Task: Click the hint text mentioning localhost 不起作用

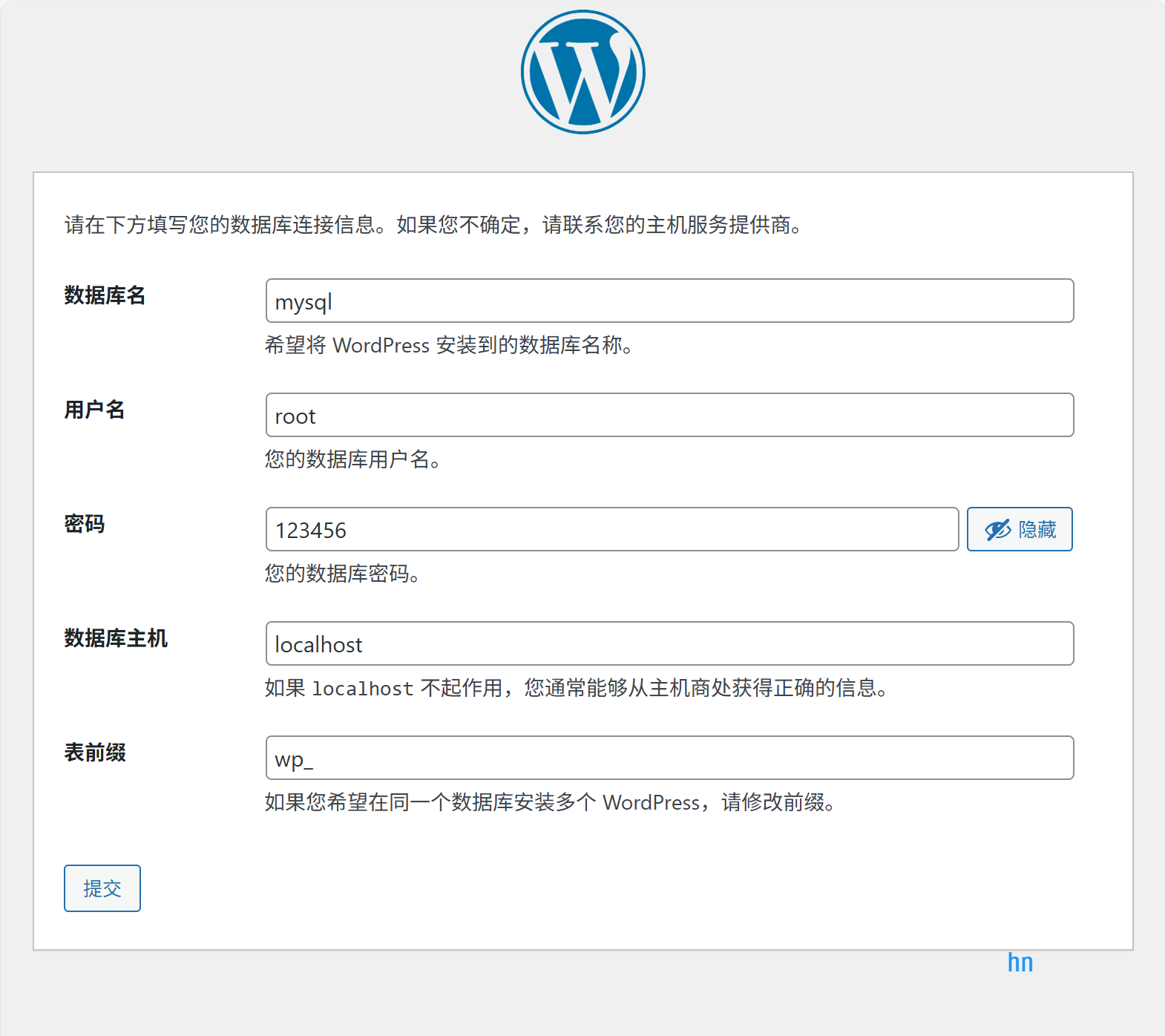Action: point(577,688)
